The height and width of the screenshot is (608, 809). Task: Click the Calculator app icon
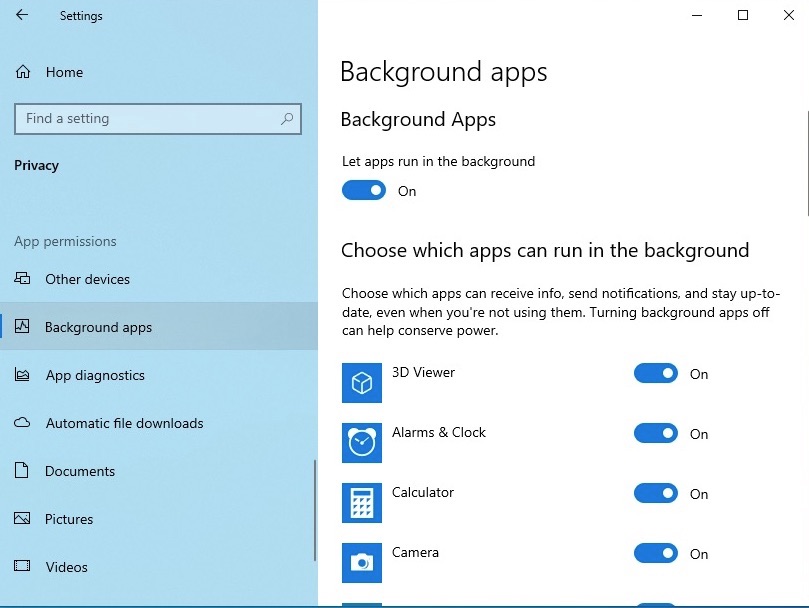[362, 503]
